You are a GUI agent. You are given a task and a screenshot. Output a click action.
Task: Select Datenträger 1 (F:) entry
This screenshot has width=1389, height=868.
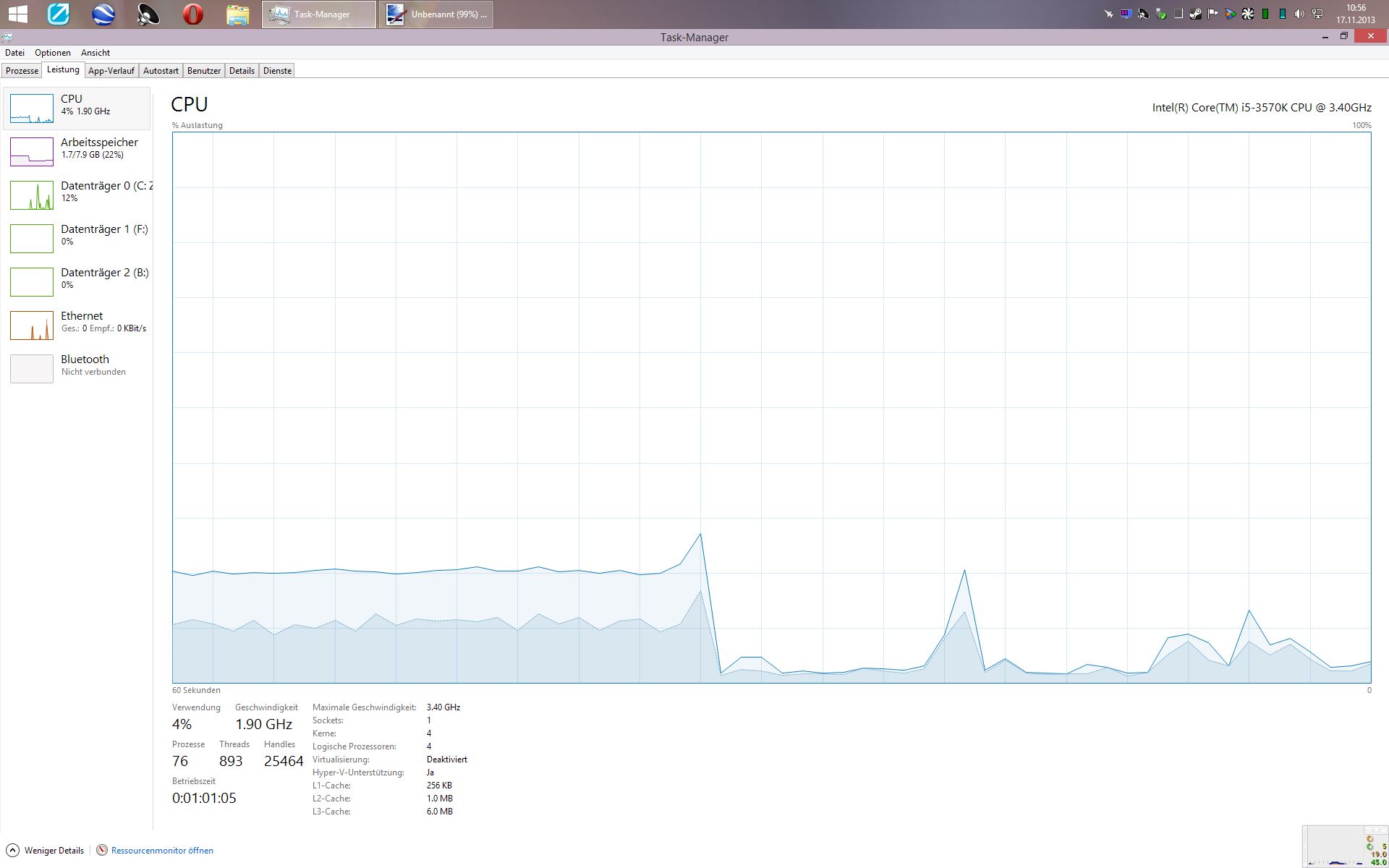tap(32, 239)
